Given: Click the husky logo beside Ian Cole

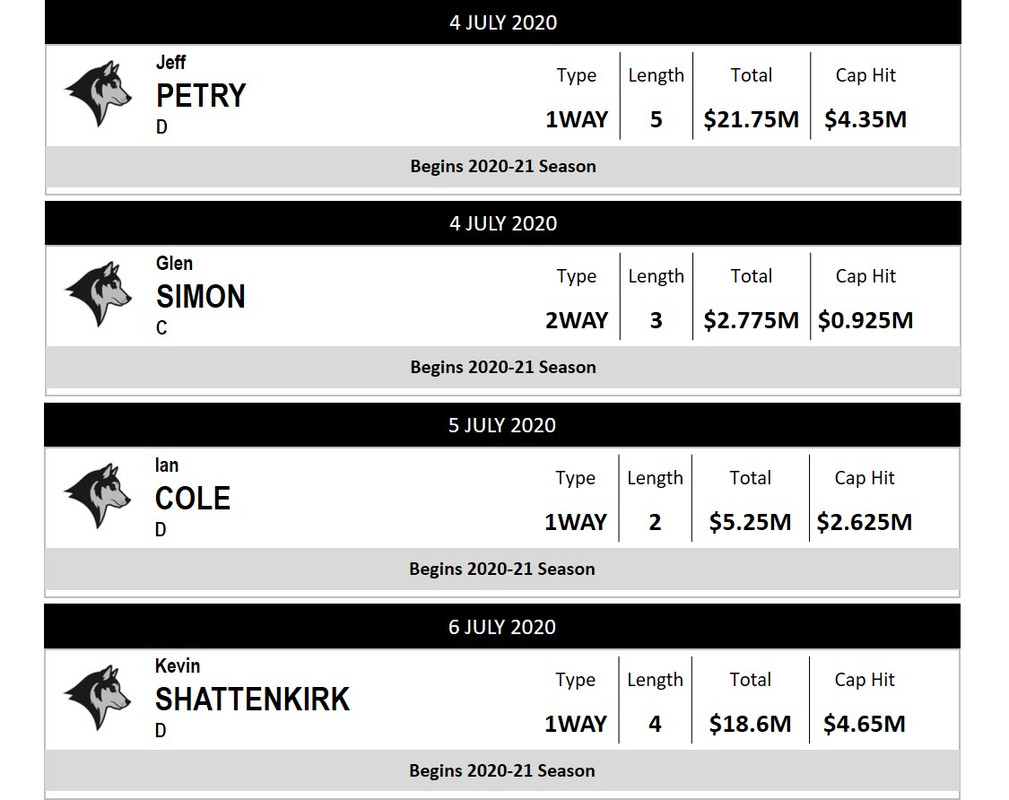Looking at the screenshot, I should pos(97,496).
